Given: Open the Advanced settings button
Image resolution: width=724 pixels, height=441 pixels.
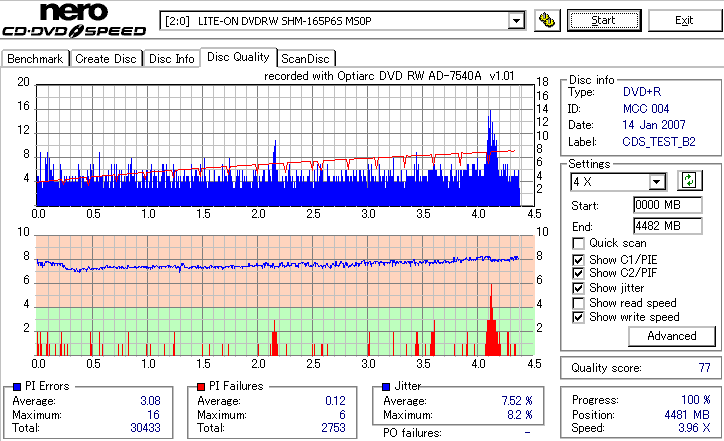Looking at the screenshot, I should [672, 336].
